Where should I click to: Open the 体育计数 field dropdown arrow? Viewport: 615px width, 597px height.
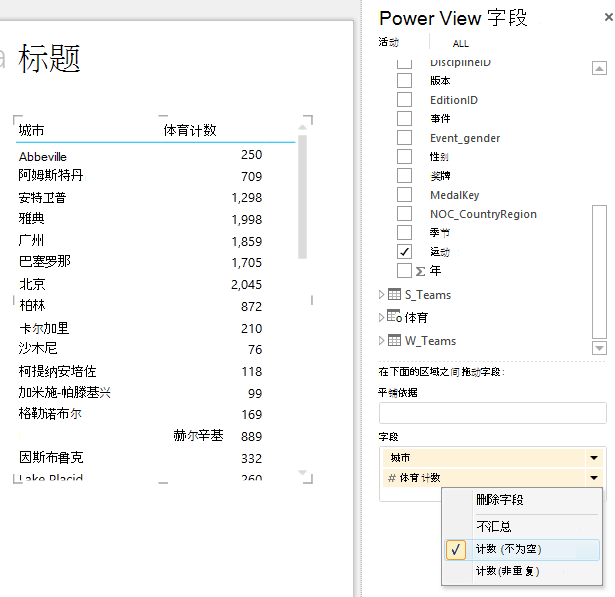tap(594, 477)
